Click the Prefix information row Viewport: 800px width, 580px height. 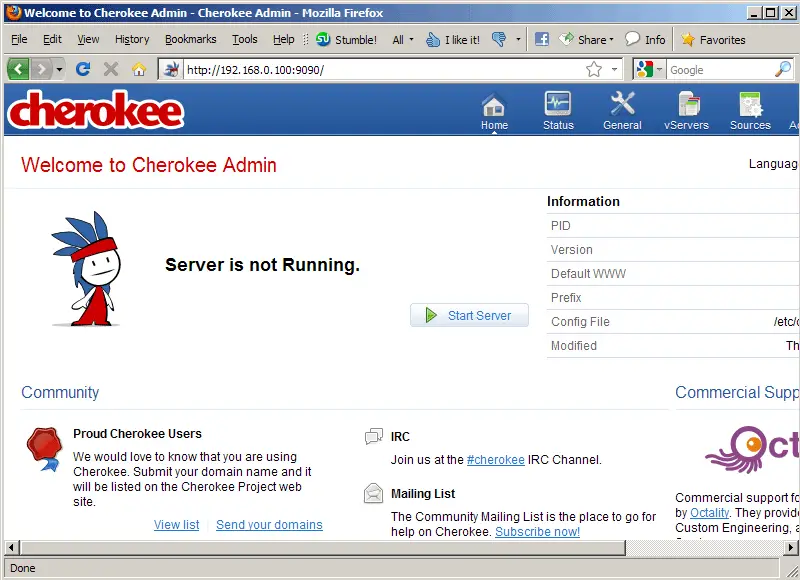tap(673, 297)
